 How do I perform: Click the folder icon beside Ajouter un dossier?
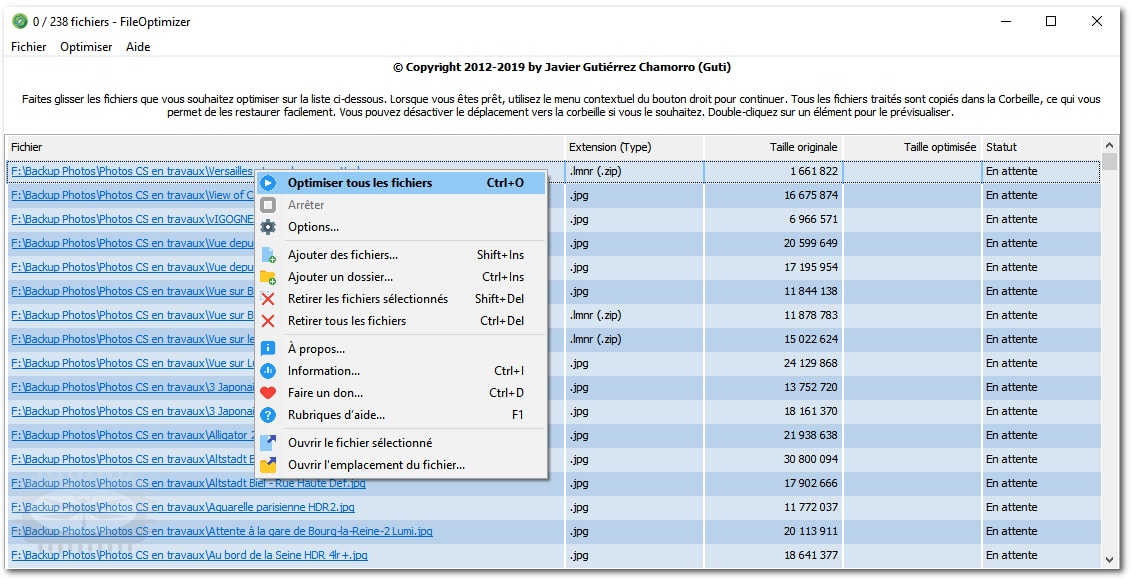click(x=268, y=277)
